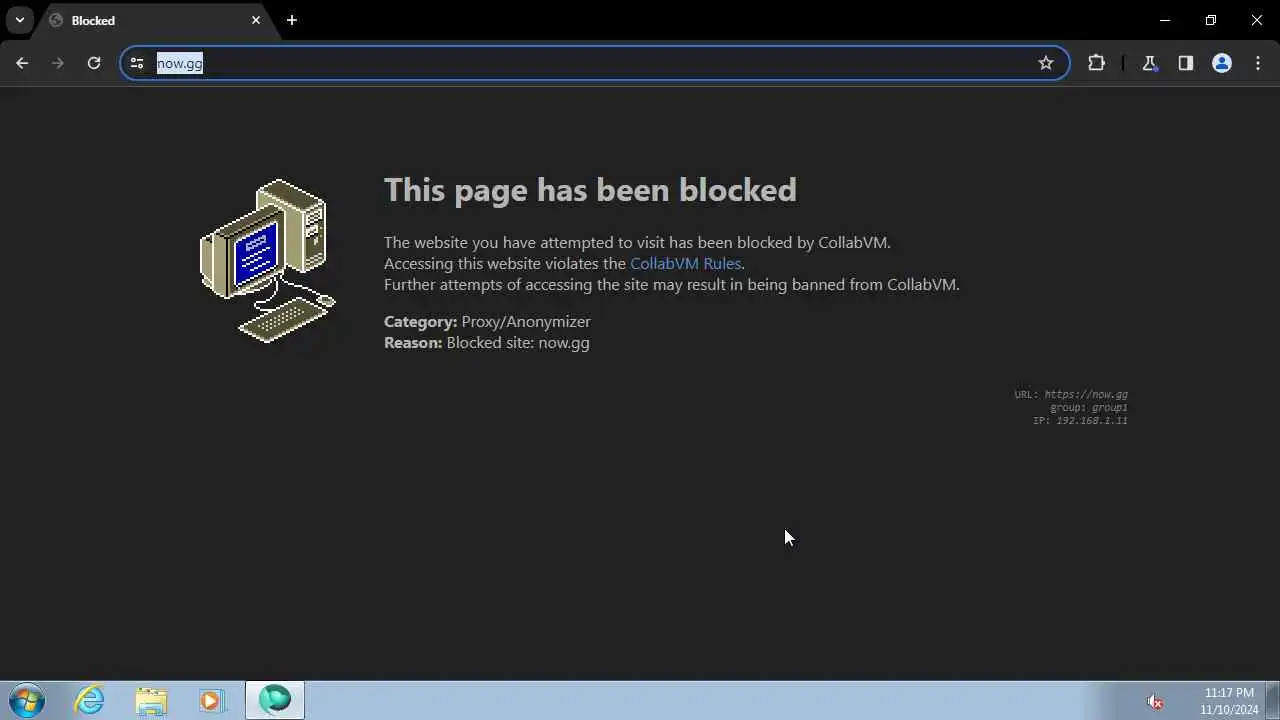Screen dimensions: 1280x720
Task: Open the profile avatar menu
Action: [1222, 63]
